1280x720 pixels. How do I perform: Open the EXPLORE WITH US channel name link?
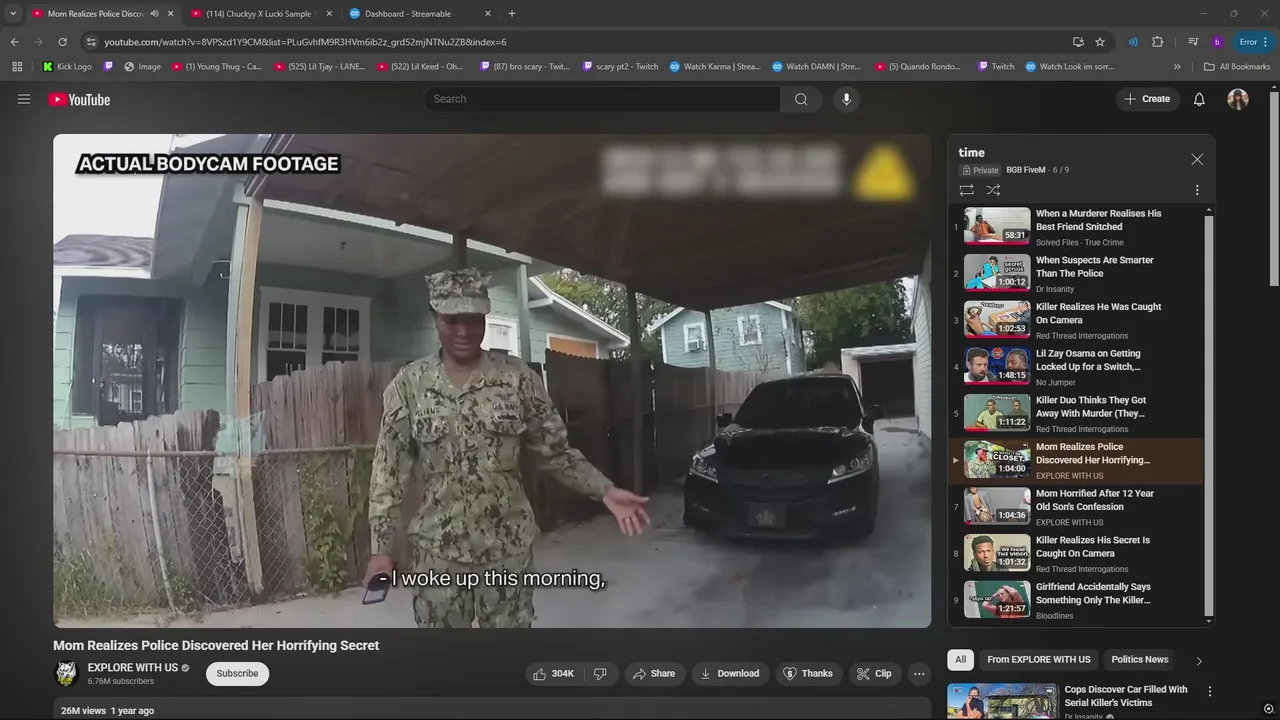click(x=133, y=668)
